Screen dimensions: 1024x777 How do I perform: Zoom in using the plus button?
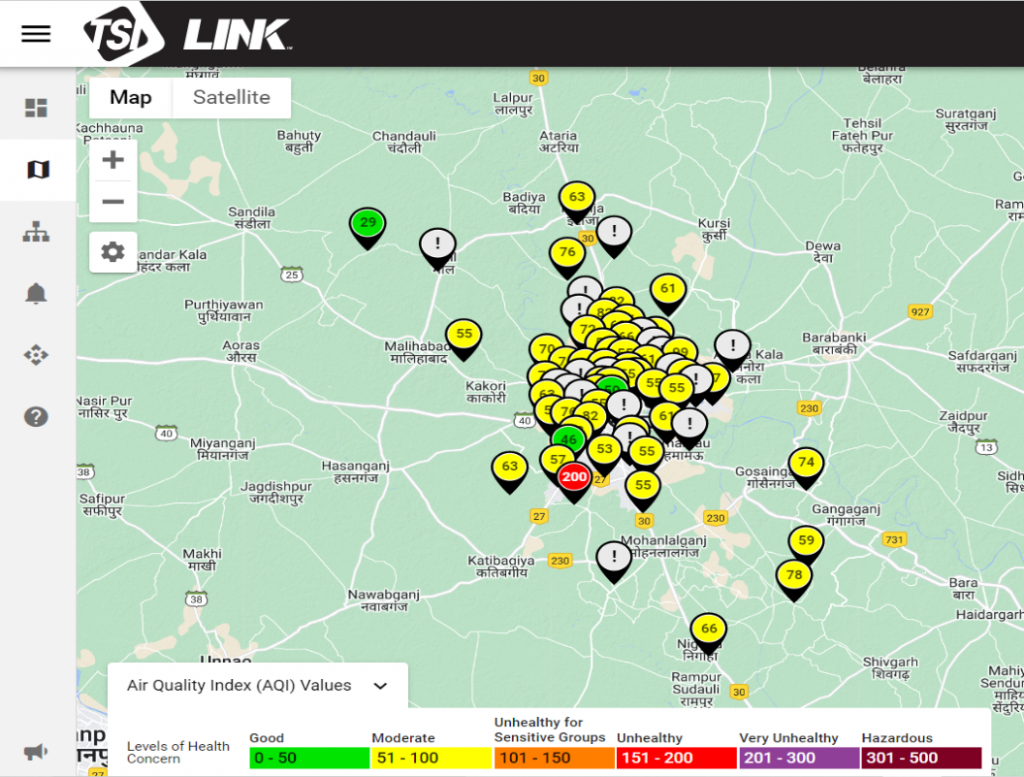click(x=113, y=160)
